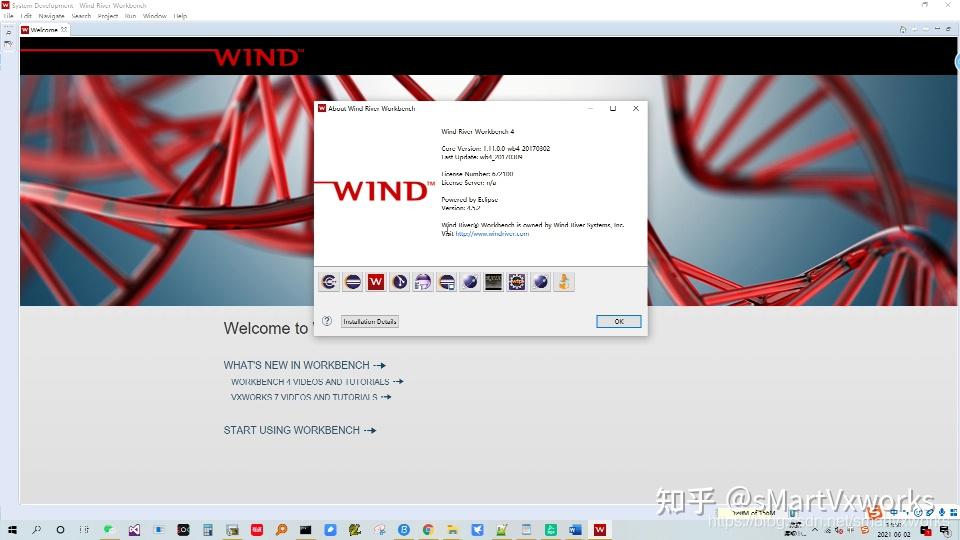Click the black rectangular feature icon in About dialog
This screenshot has width=960, height=540.
point(493,282)
